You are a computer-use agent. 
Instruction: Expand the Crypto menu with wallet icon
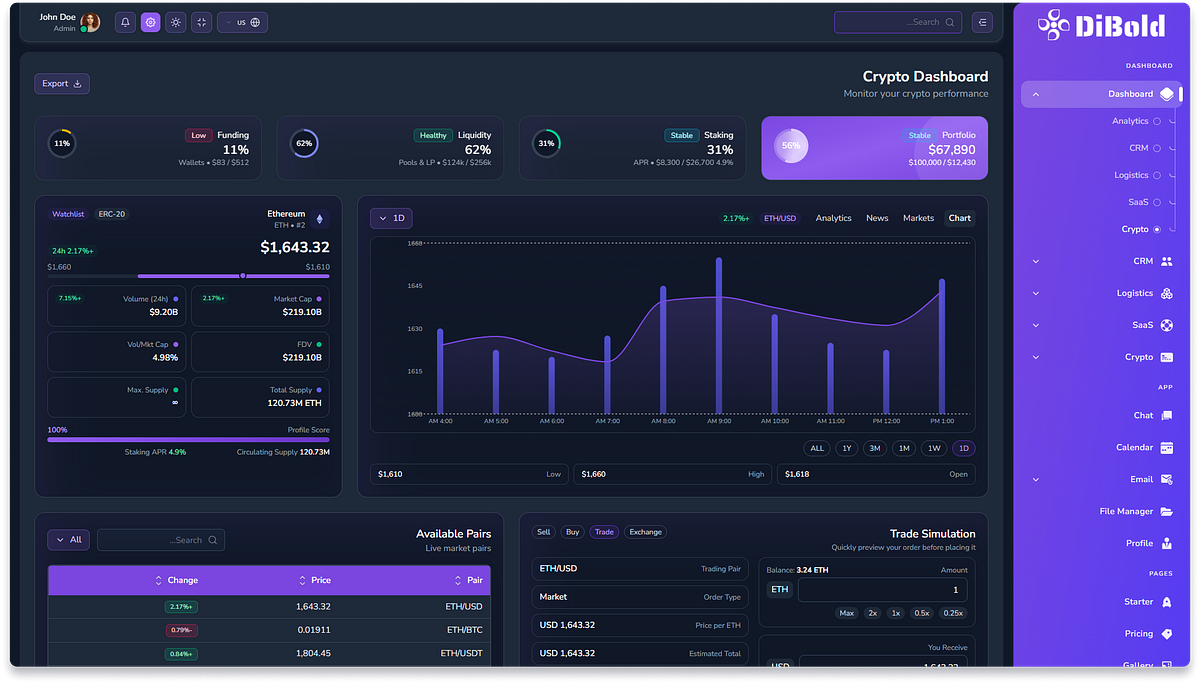point(1101,357)
